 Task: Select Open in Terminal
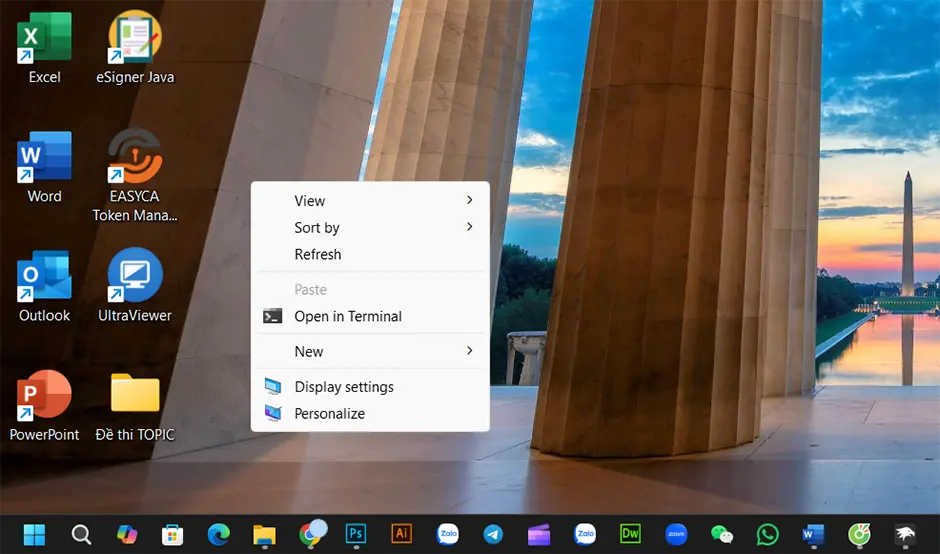[x=370, y=316]
